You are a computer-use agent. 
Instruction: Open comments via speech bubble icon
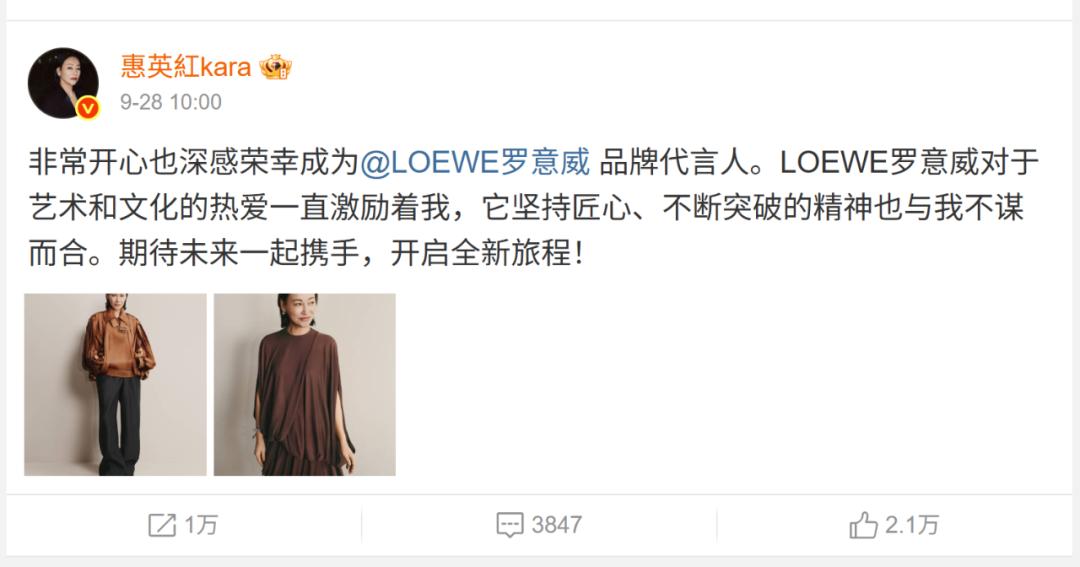[510, 525]
